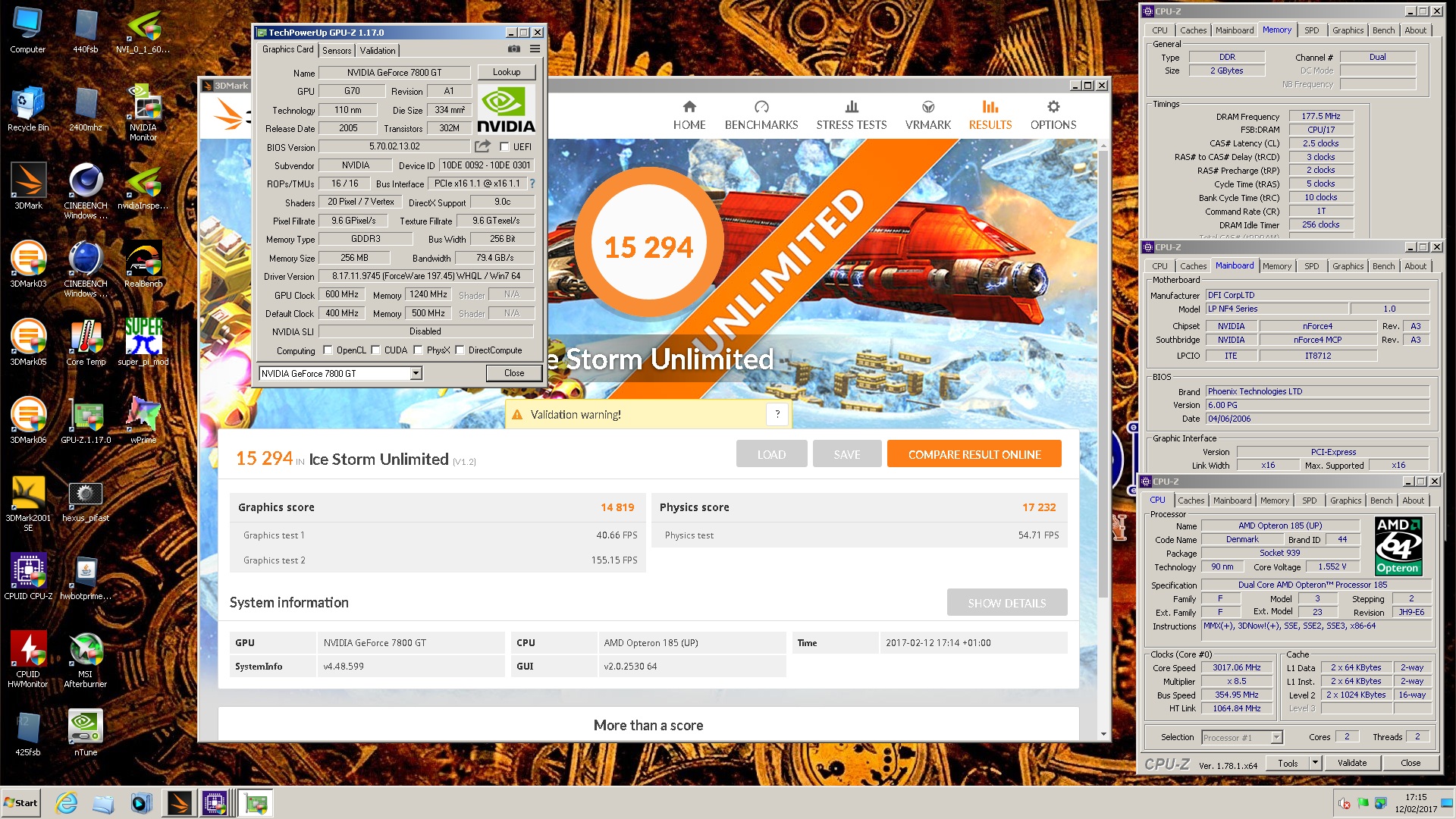
Task: Open the STRESS TESTS section in 3DMark
Action: tap(852, 115)
